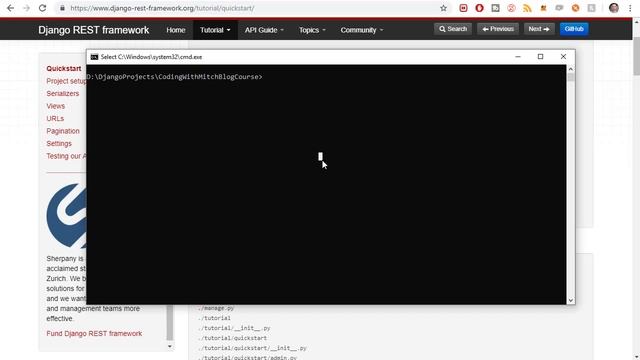This screenshot has height=360, width=640.
Task: Expand the Tutorial dropdown menu
Action: click(x=215, y=30)
